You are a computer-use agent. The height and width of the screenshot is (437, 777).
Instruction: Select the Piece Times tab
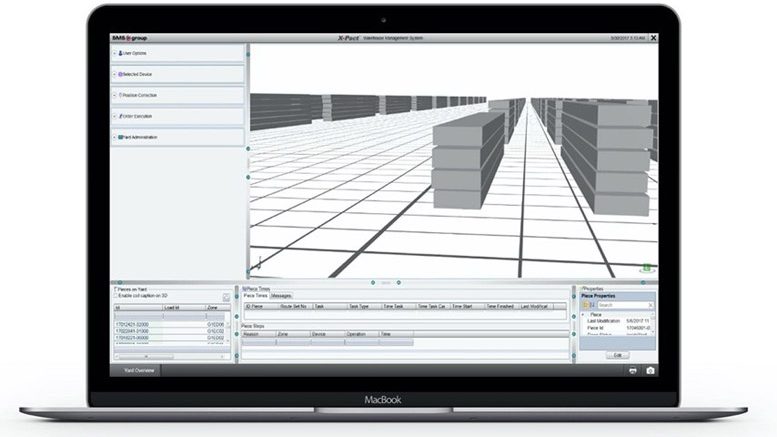pos(255,296)
